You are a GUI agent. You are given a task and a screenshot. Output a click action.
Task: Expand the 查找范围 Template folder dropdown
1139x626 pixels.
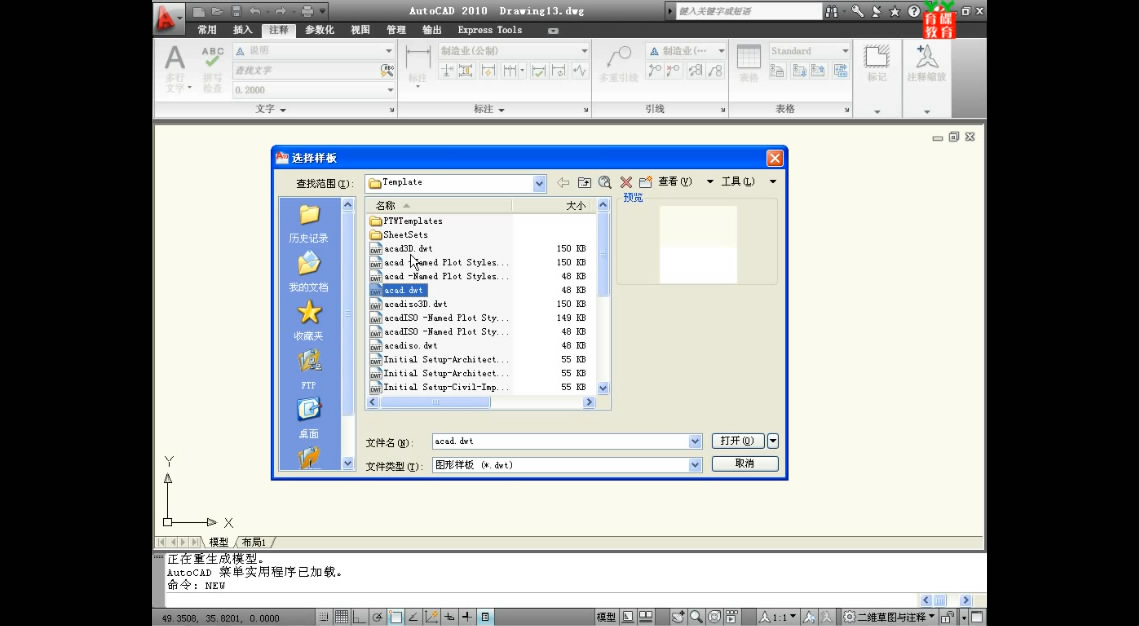[539, 184]
